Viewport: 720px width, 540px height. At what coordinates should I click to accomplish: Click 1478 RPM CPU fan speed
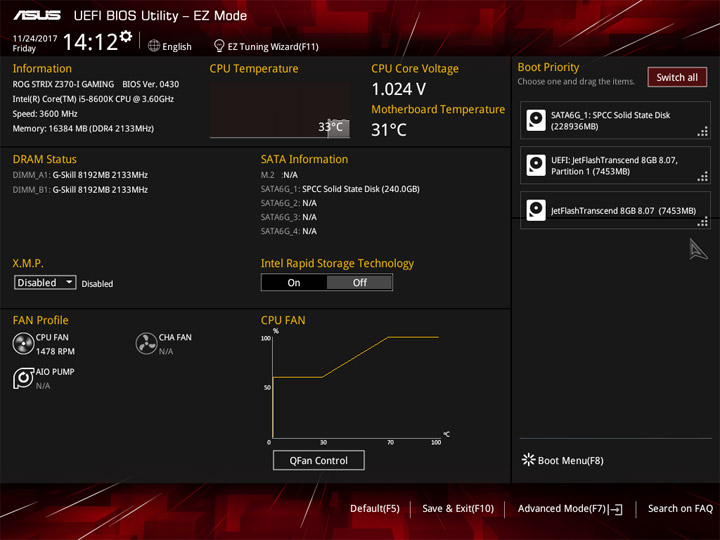(x=55, y=351)
